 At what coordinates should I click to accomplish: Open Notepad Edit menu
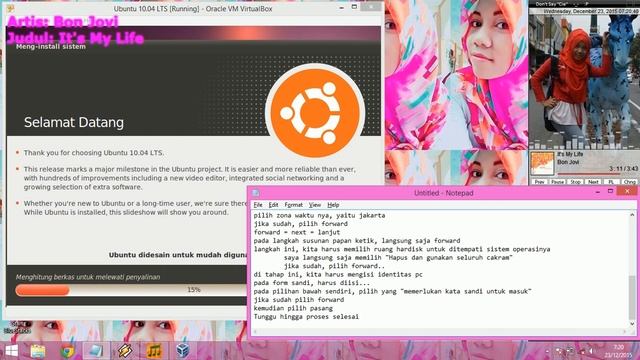[x=273, y=204]
